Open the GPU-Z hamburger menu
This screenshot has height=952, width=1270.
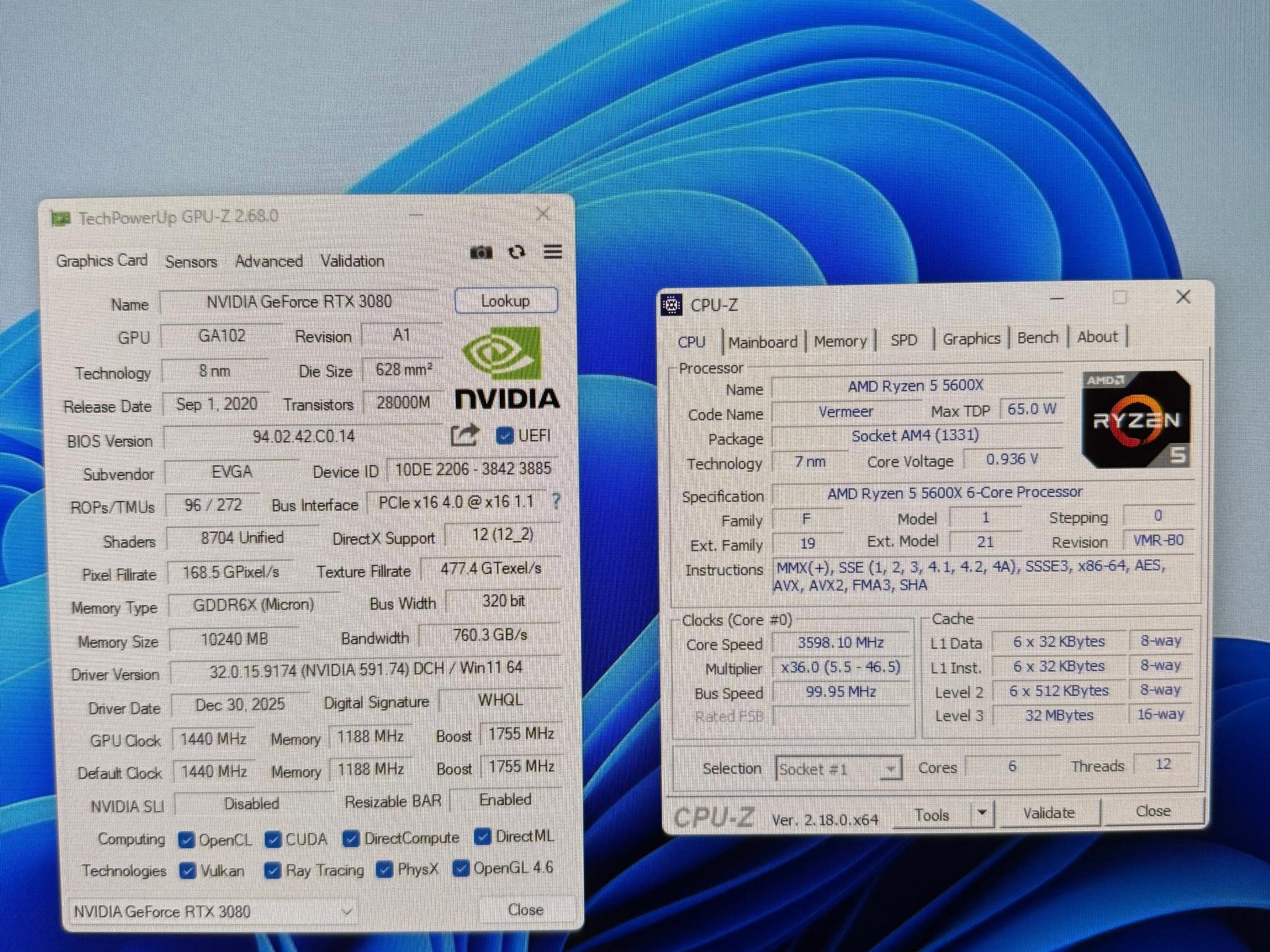click(x=553, y=251)
